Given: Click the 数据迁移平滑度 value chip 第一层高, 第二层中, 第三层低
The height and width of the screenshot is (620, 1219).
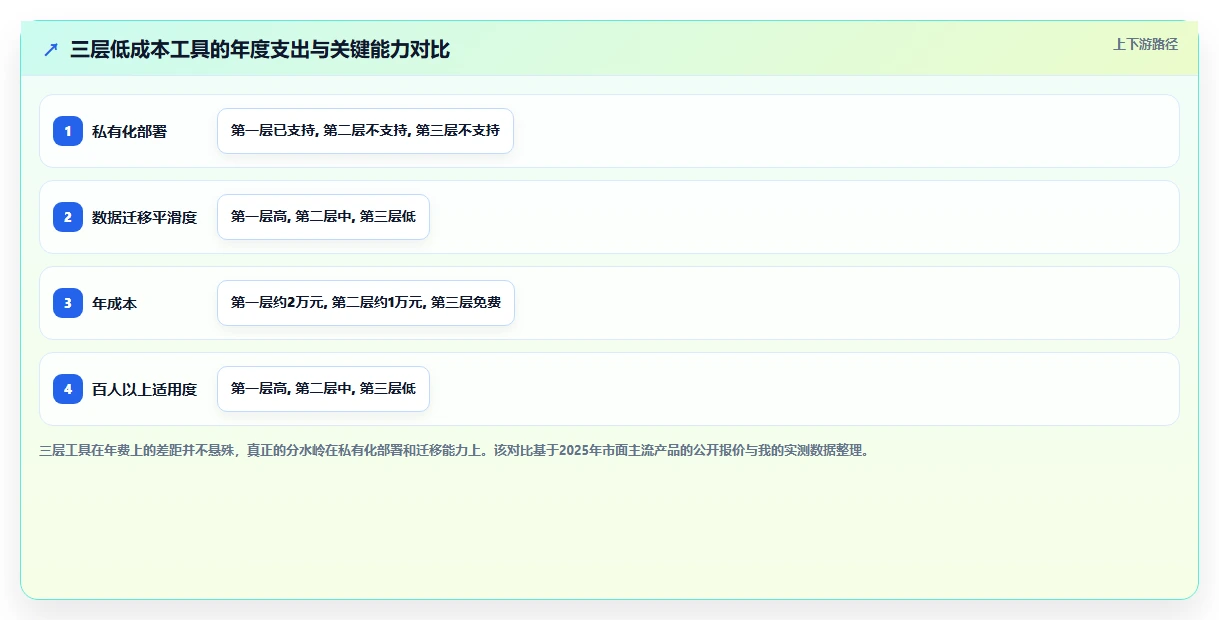Looking at the screenshot, I should 323,217.
